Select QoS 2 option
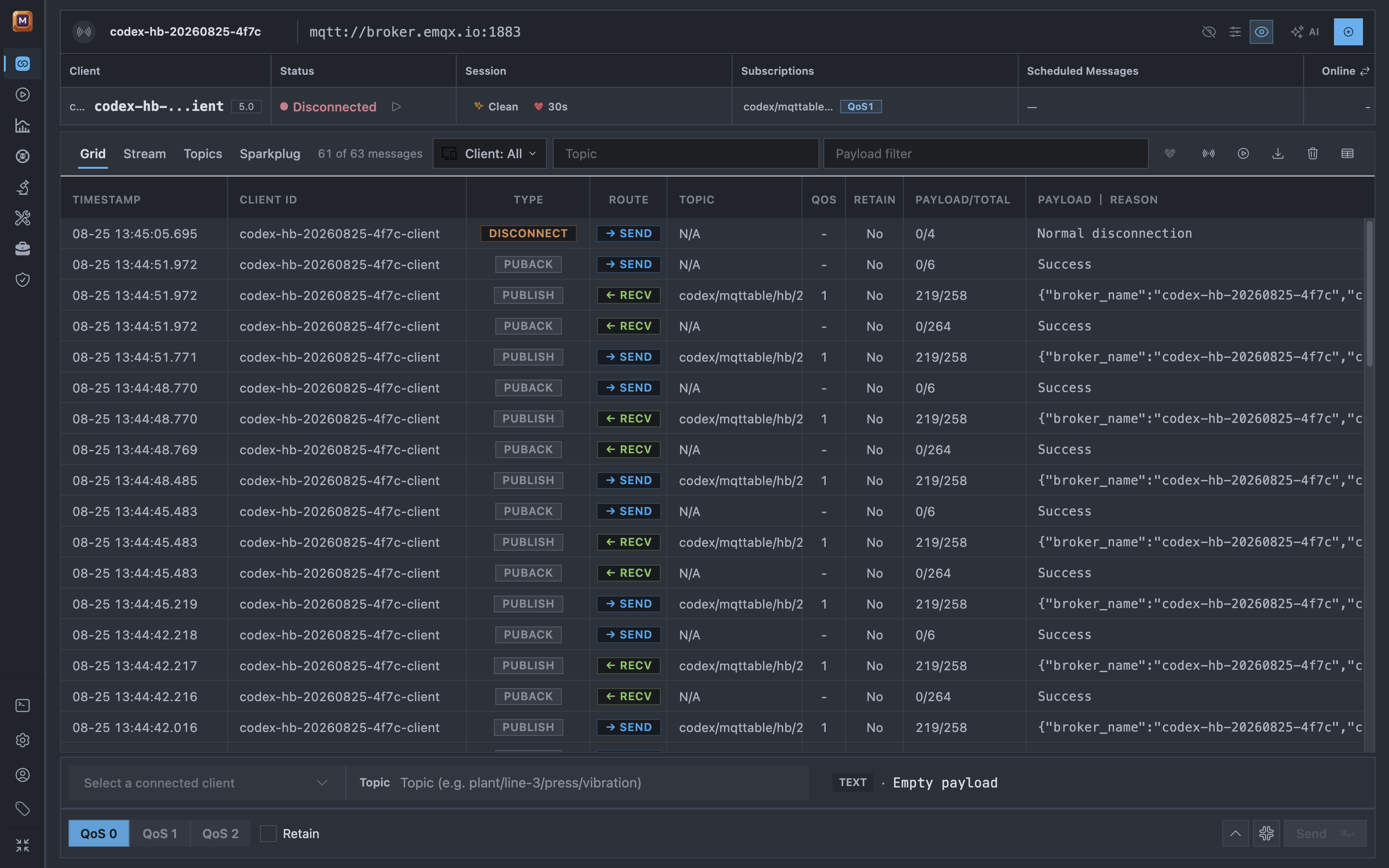This screenshot has height=868, width=1389. click(220, 834)
